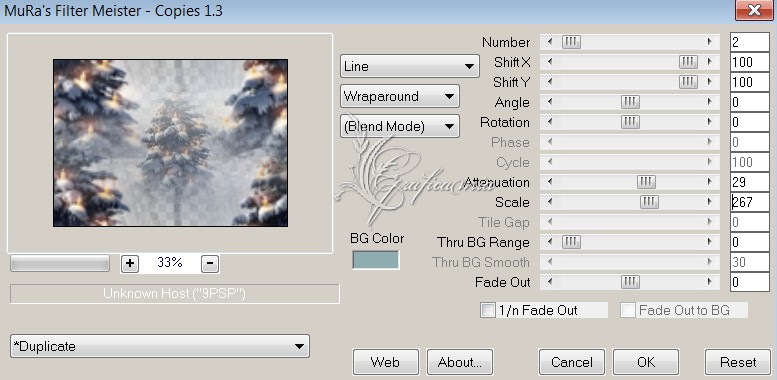
Task: Confirm filter settings with OK
Action: [646, 362]
